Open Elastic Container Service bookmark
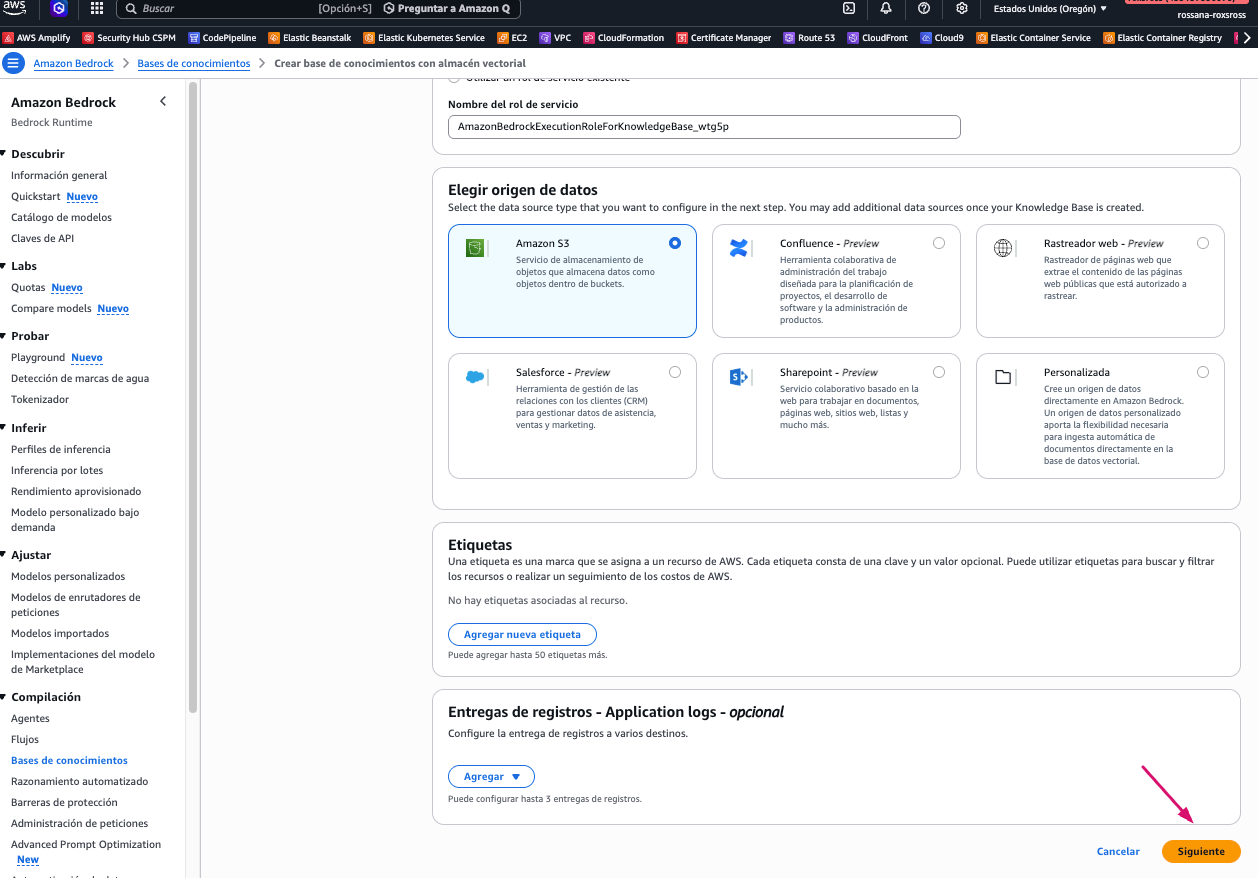This screenshot has height=878, width=1258. click(1033, 38)
